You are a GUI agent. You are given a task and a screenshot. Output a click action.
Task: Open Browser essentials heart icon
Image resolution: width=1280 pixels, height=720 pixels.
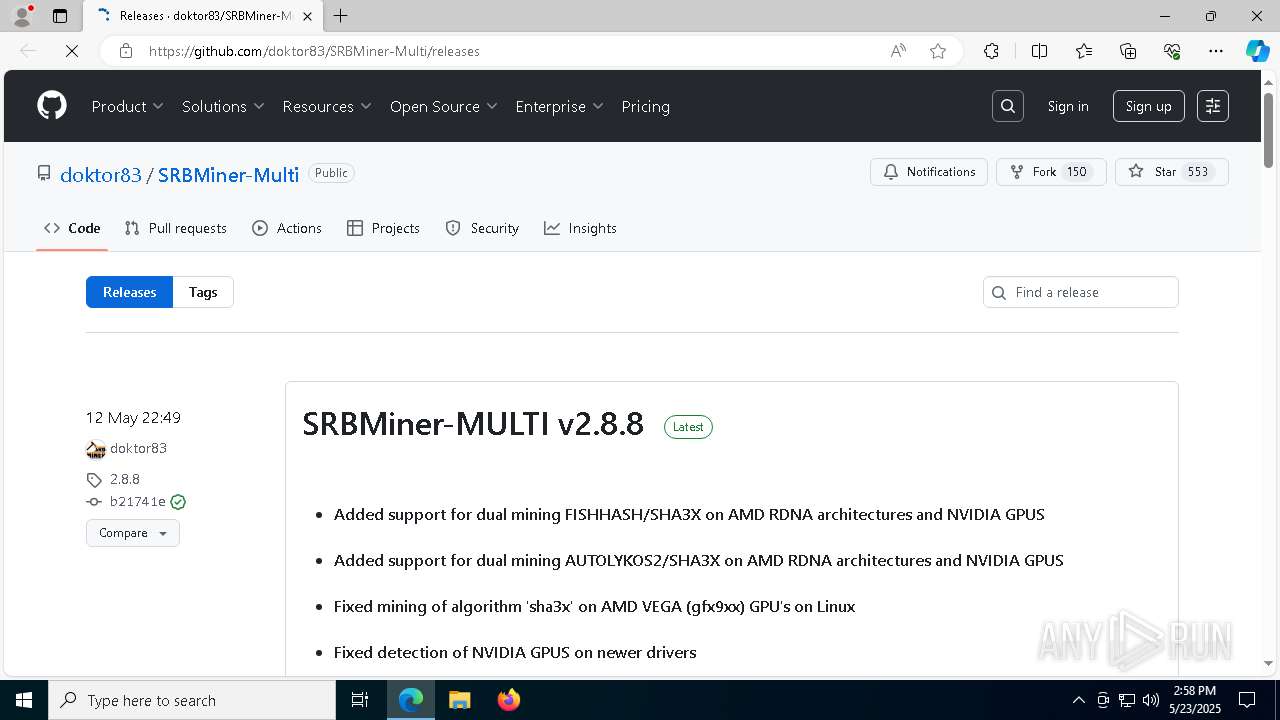pyautogui.click(x=1172, y=51)
